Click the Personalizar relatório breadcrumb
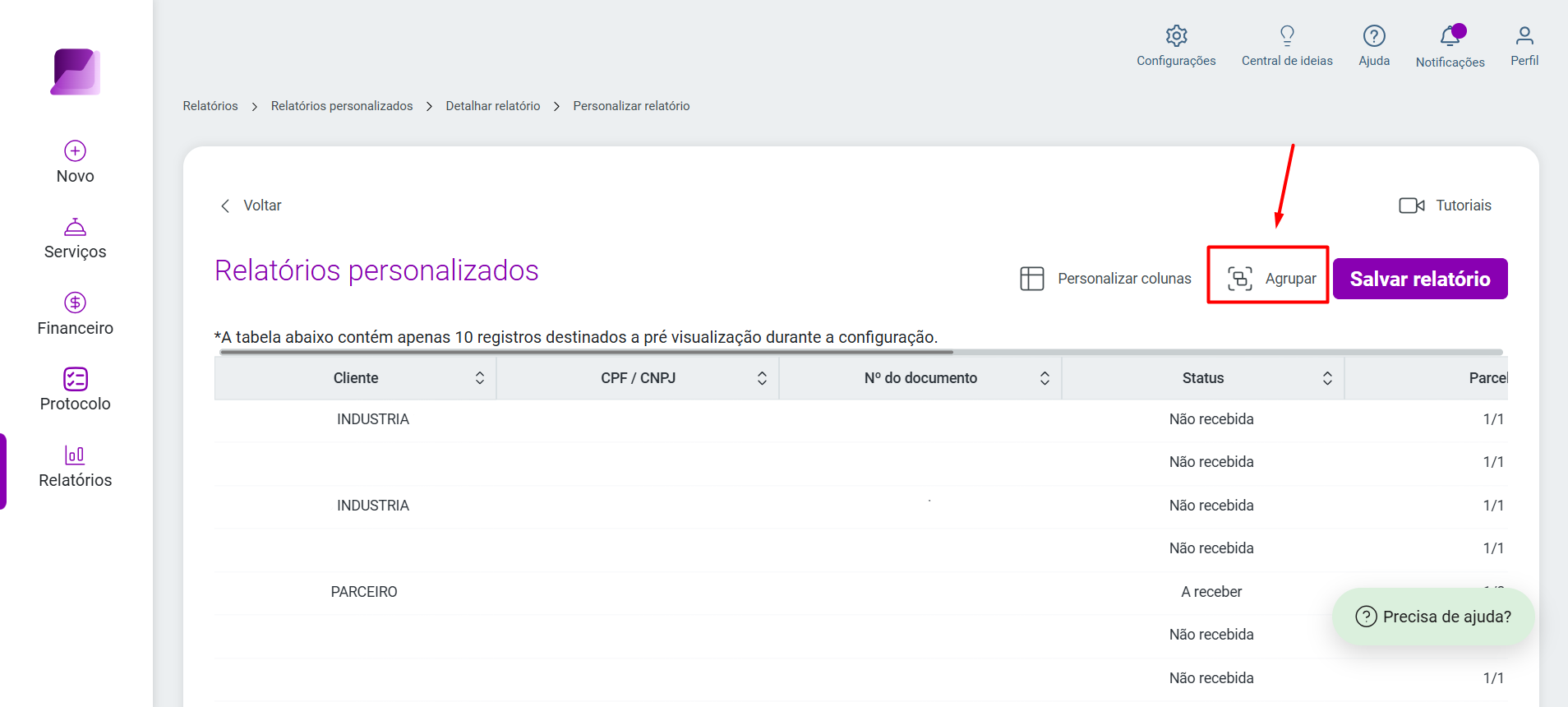 point(631,106)
